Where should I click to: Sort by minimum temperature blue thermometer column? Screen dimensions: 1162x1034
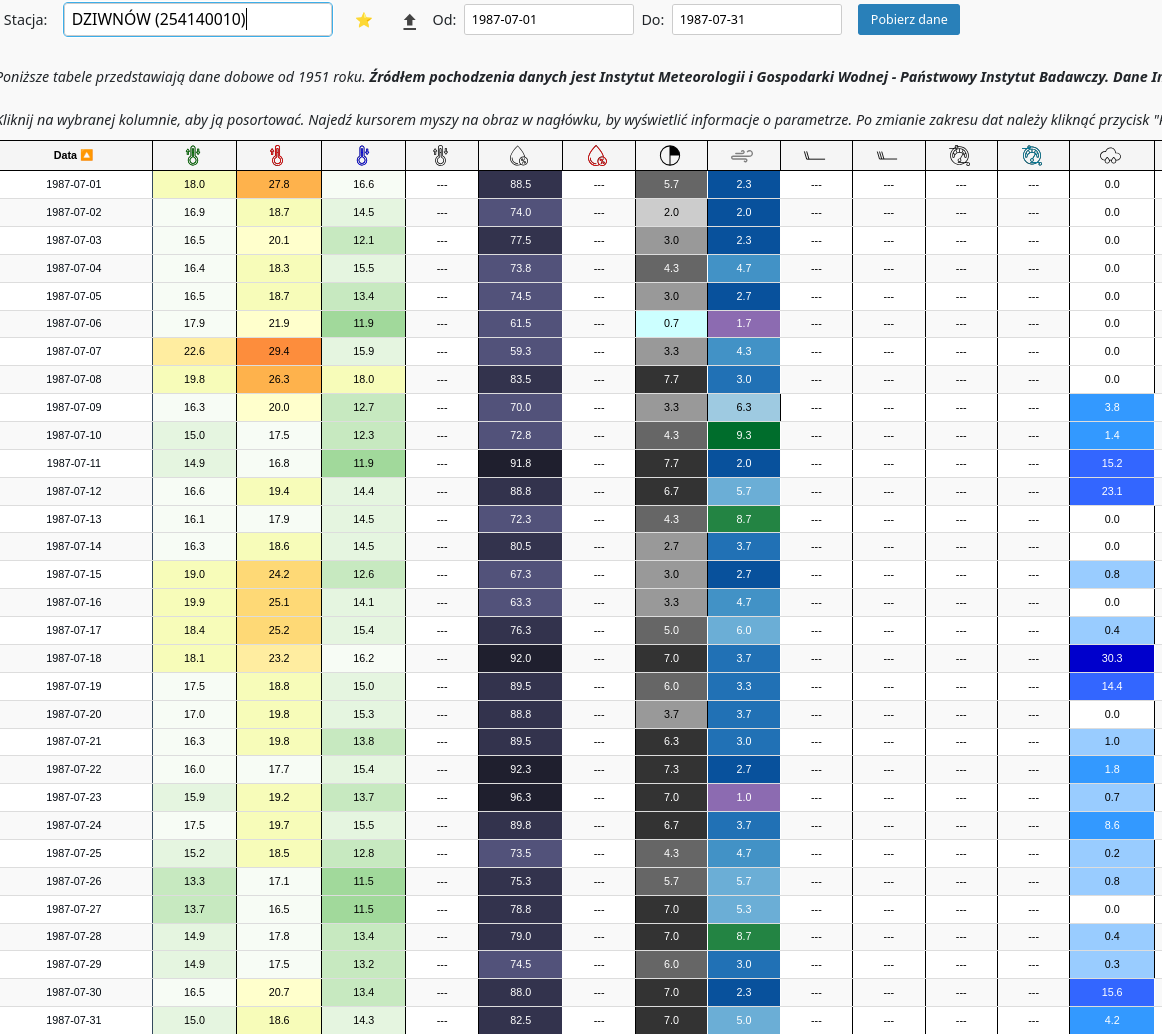[x=362, y=156]
